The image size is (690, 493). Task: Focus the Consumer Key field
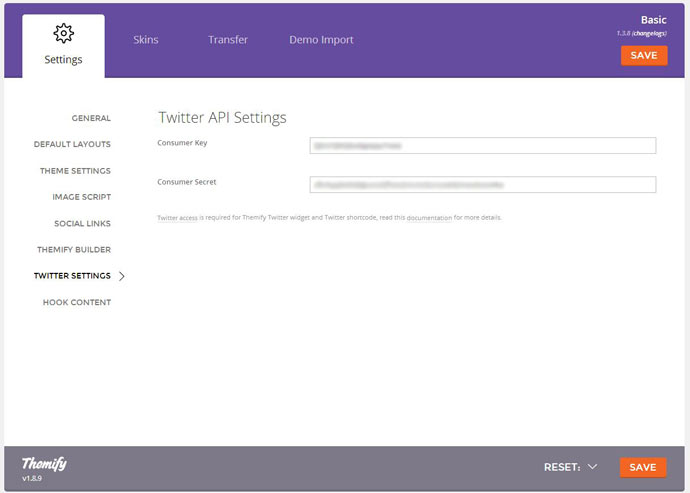483,146
